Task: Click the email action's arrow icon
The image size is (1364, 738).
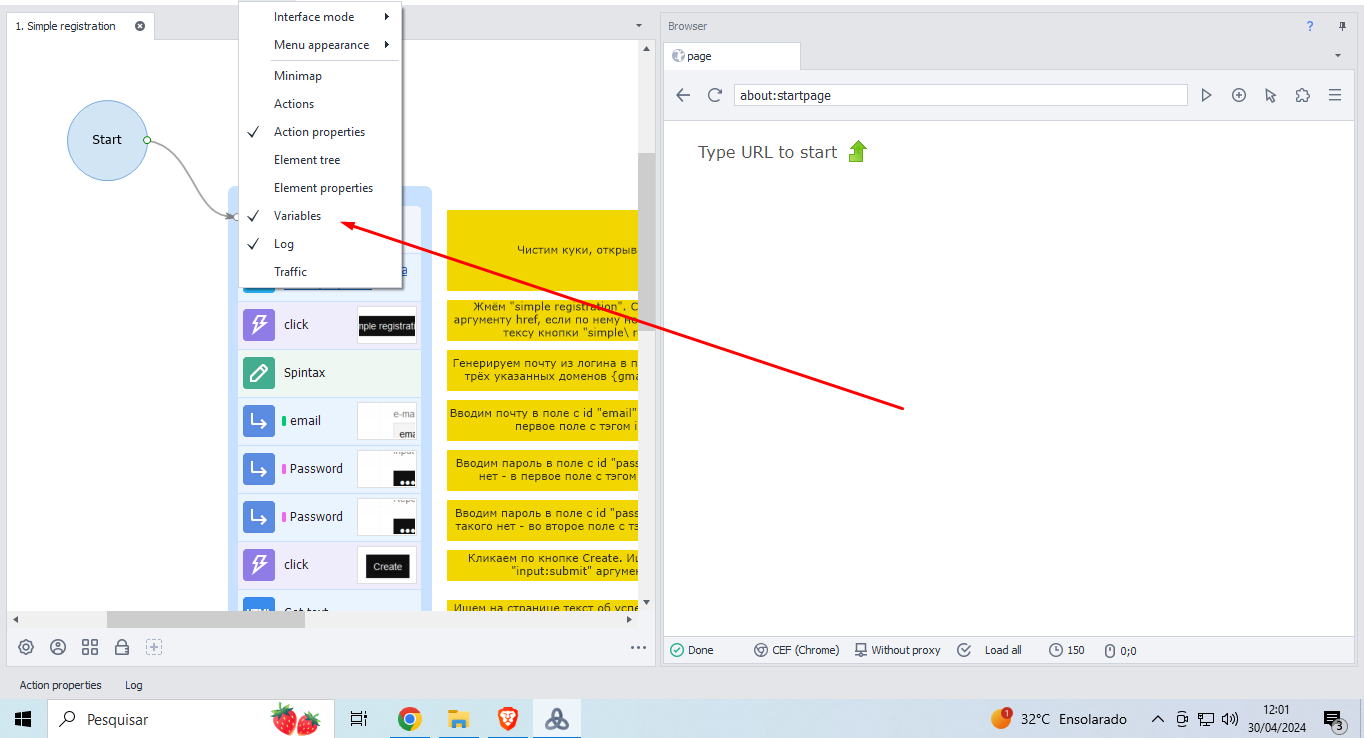Action: pyautogui.click(x=259, y=421)
